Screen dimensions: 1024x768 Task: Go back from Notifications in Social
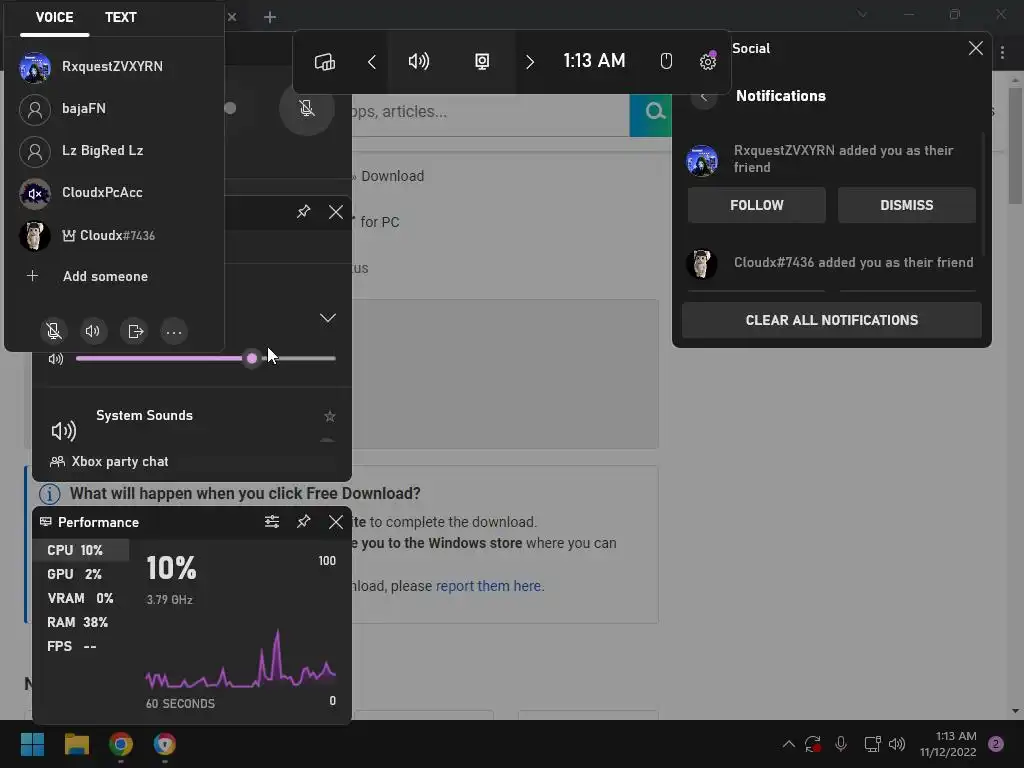click(704, 97)
